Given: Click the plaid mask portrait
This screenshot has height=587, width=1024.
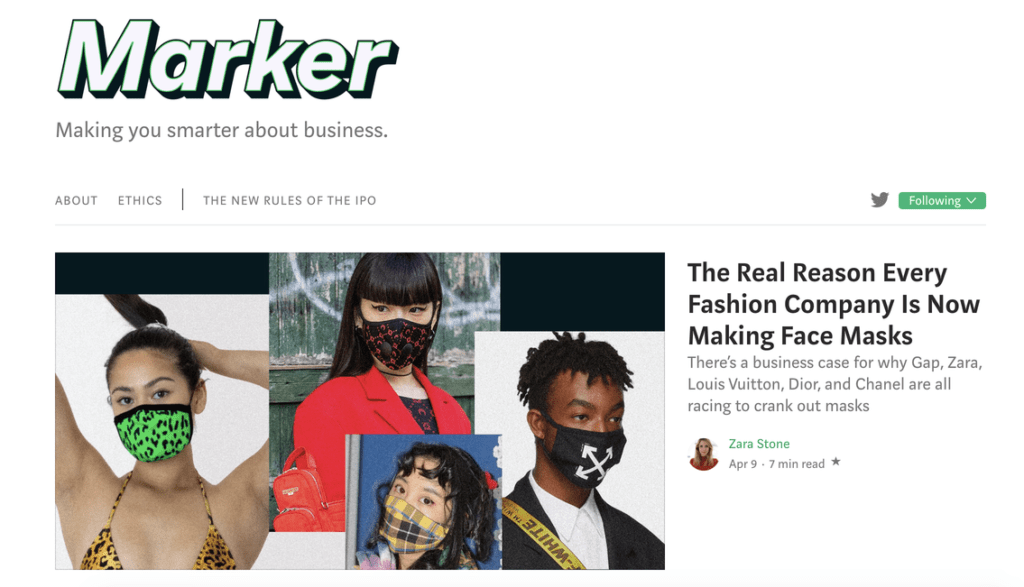Looking at the screenshot, I should click(423, 501).
